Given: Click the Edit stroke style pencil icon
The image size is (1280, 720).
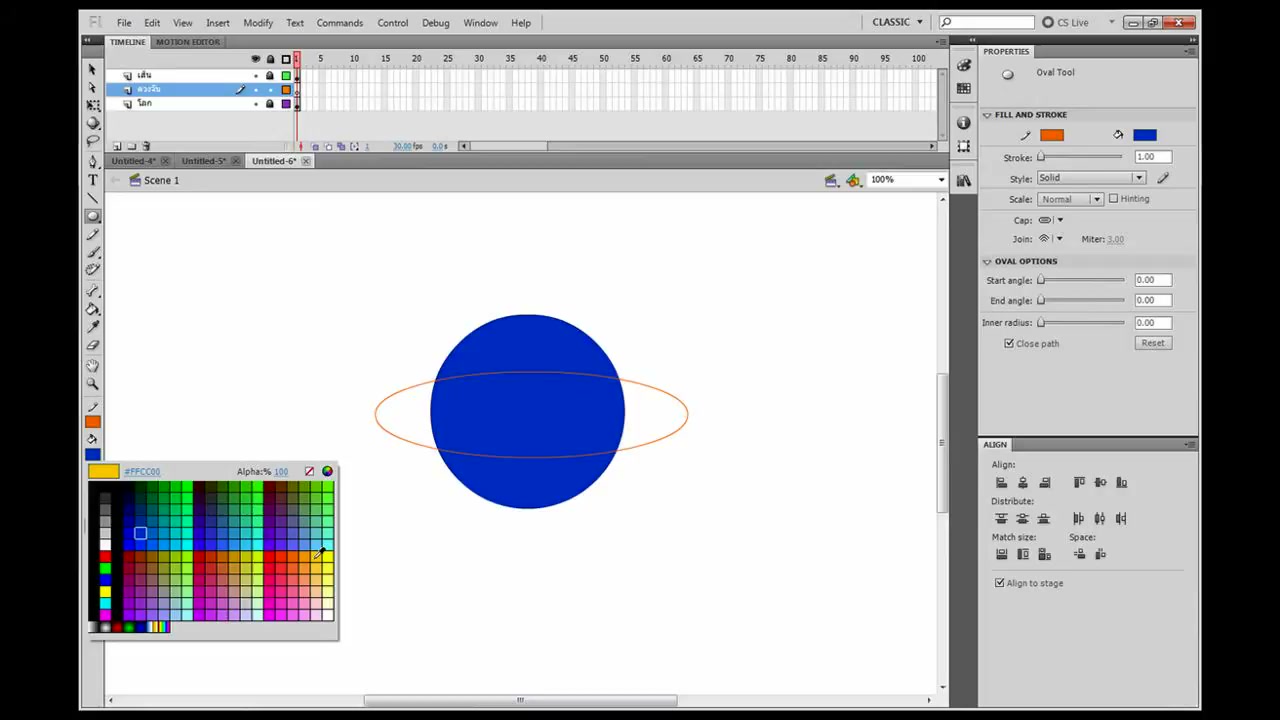Looking at the screenshot, I should [1163, 178].
